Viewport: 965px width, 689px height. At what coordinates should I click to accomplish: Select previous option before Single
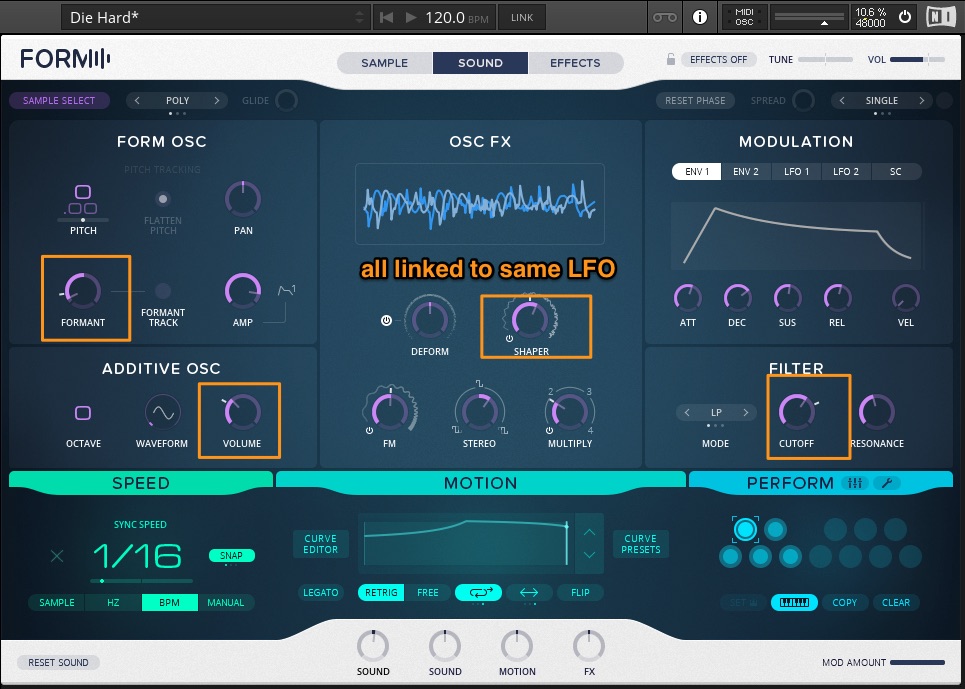841,100
